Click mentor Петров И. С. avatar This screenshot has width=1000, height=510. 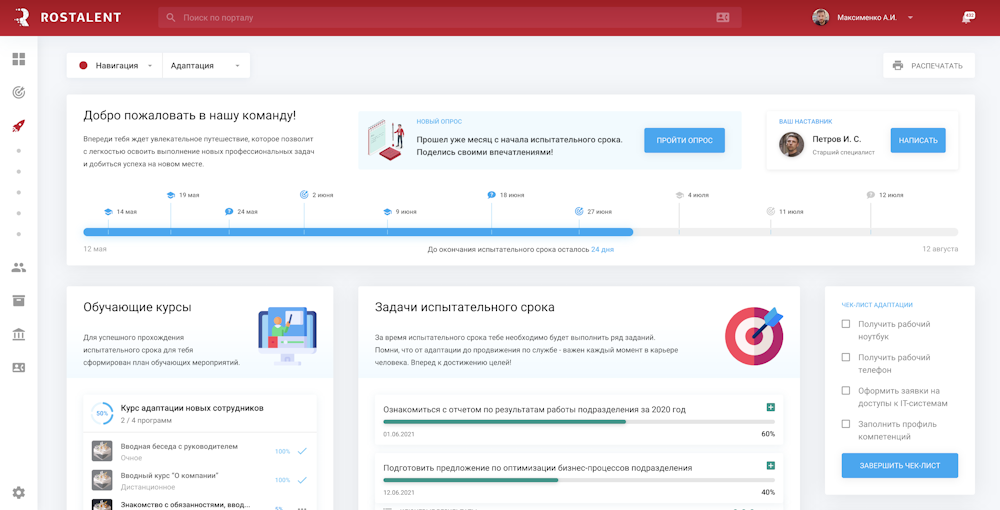[x=791, y=144]
